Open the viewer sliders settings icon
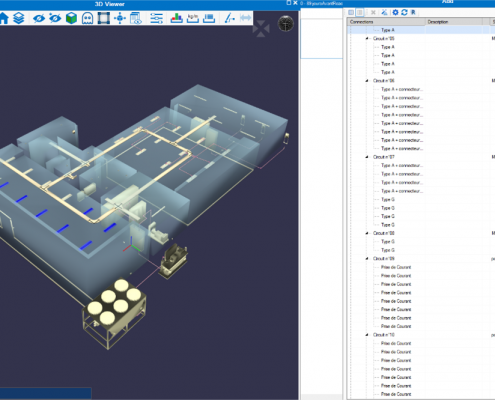 pyautogui.click(x=156, y=18)
